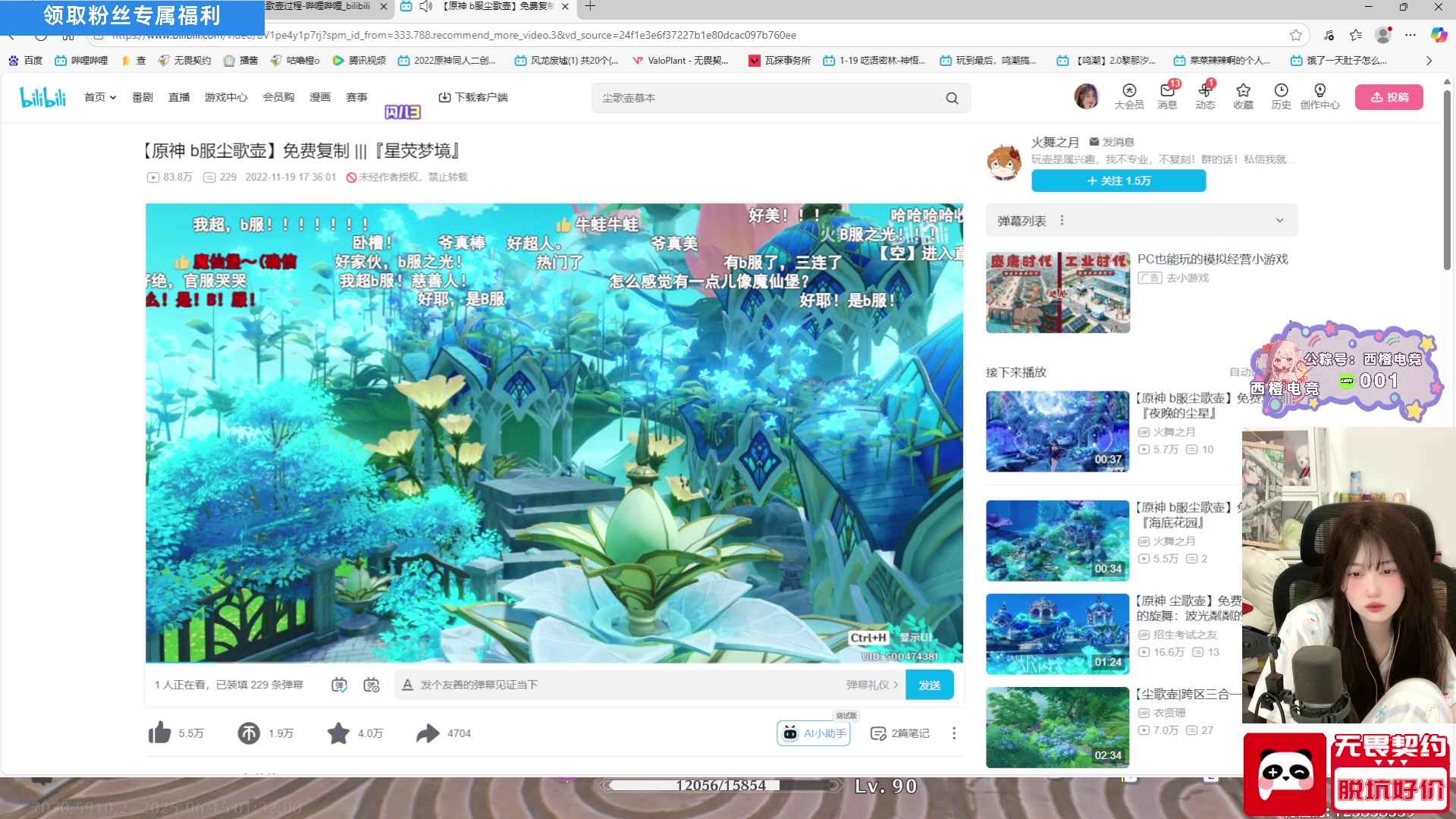This screenshot has height=819, width=1456.
Task: Open the 01:24 recommended video thumbnail
Action: click(1058, 634)
